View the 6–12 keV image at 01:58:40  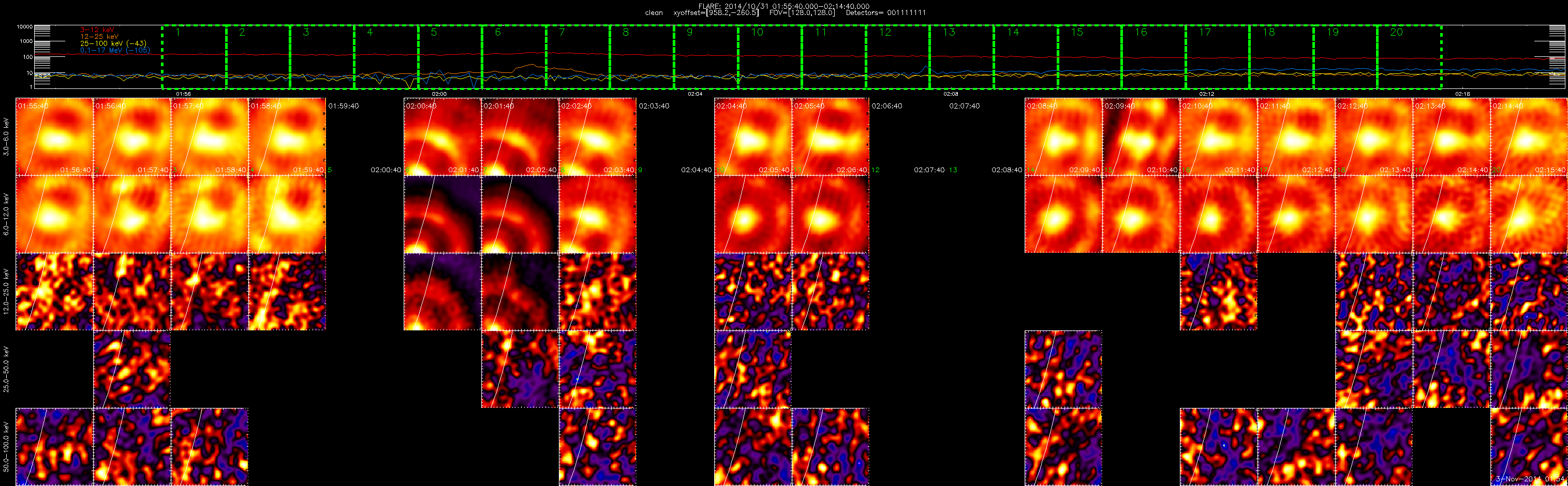click(287, 214)
